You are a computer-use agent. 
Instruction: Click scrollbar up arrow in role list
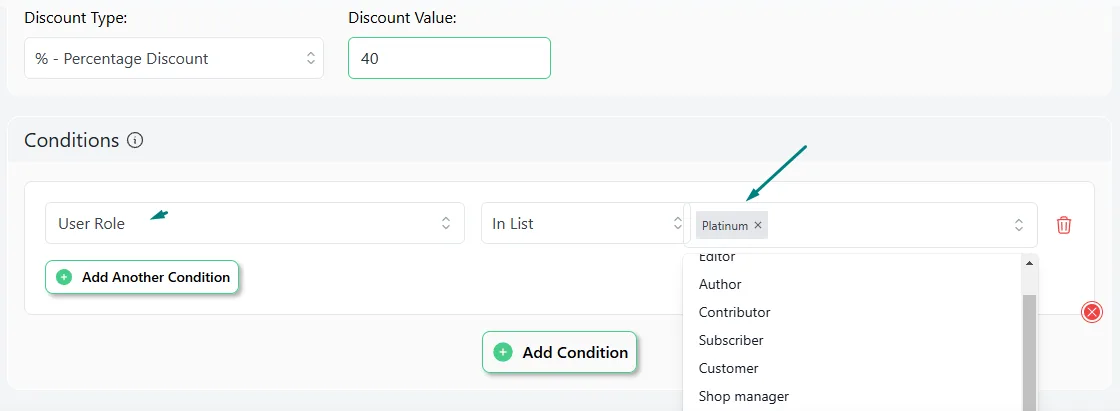1029,263
